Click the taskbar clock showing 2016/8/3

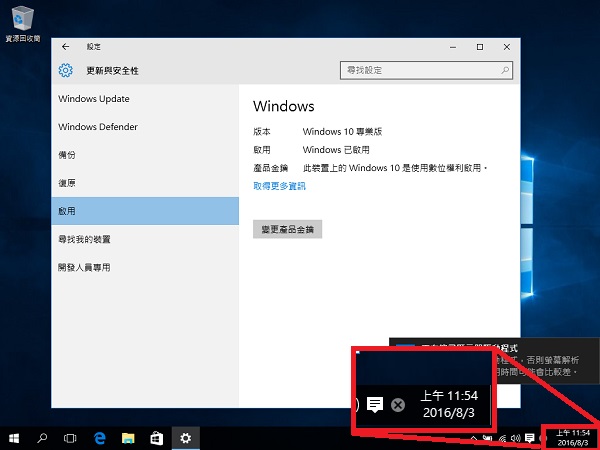tap(573, 438)
